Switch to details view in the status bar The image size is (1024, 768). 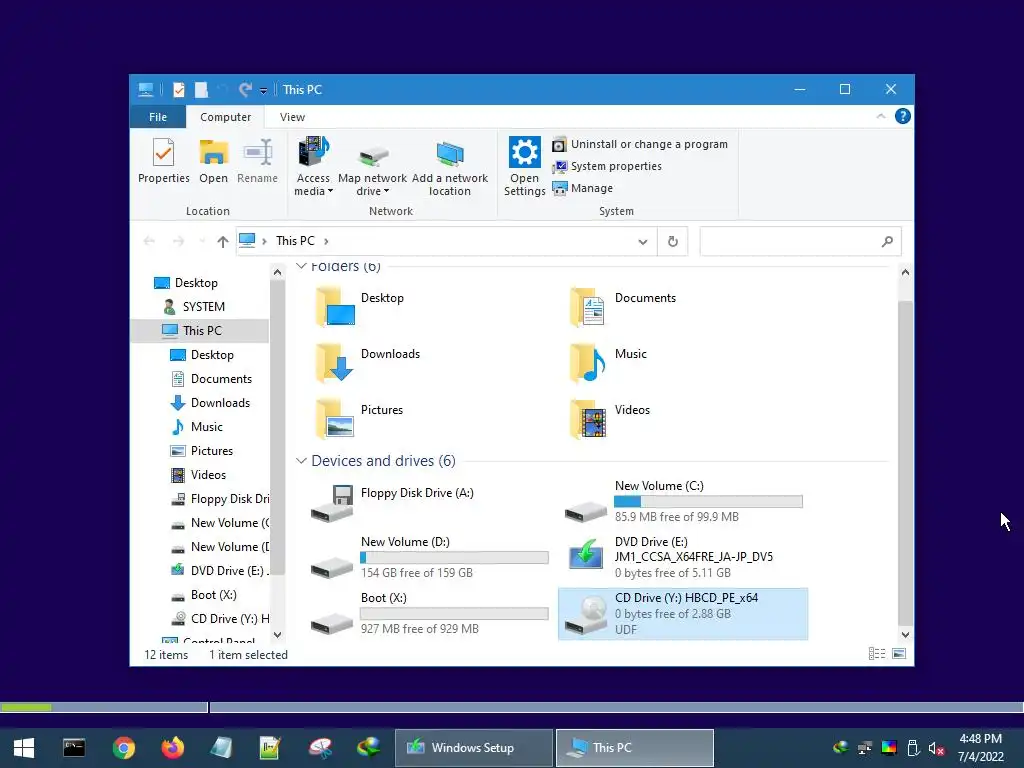click(x=877, y=654)
